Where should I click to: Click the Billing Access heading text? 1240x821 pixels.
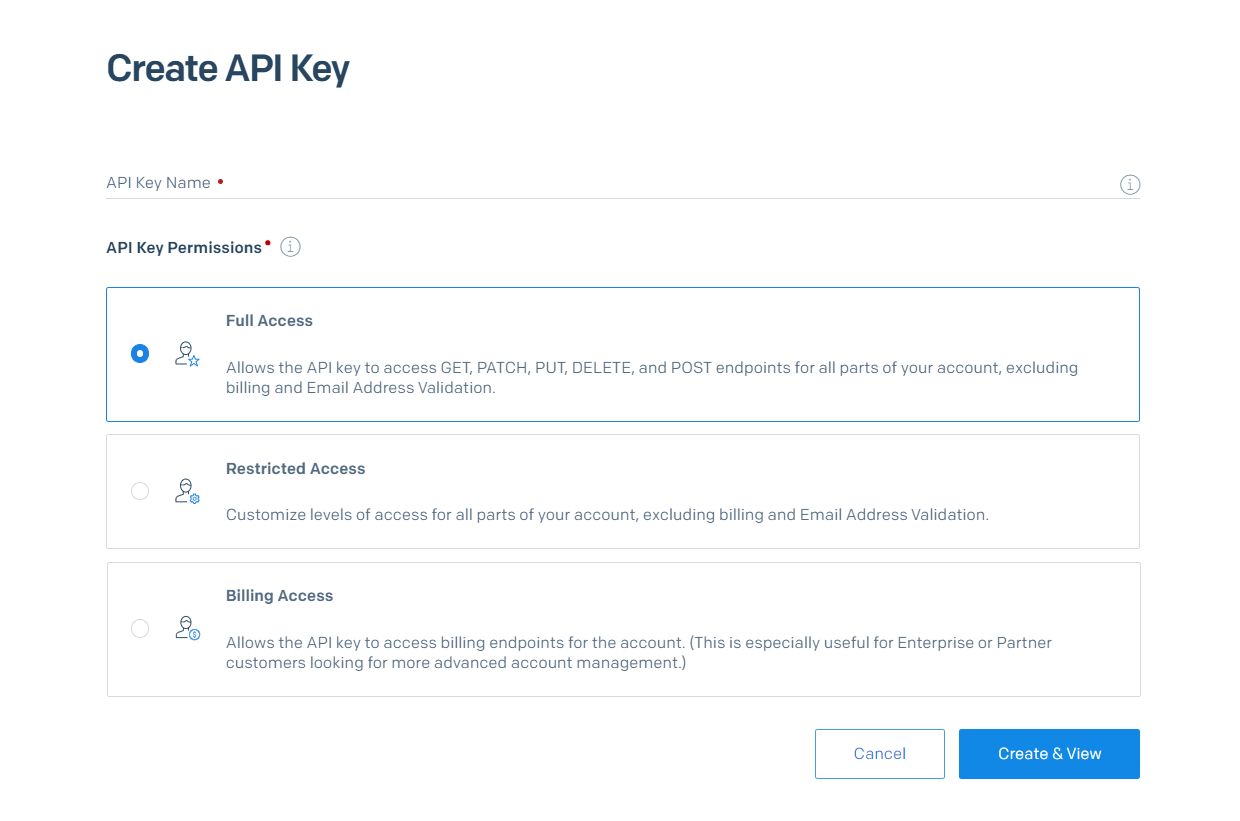(279, 595)
